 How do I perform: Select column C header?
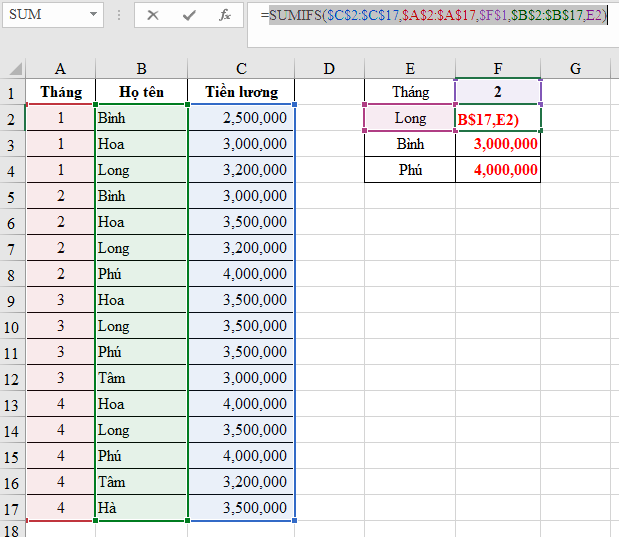pyautogui.click(x=241, y=68)
